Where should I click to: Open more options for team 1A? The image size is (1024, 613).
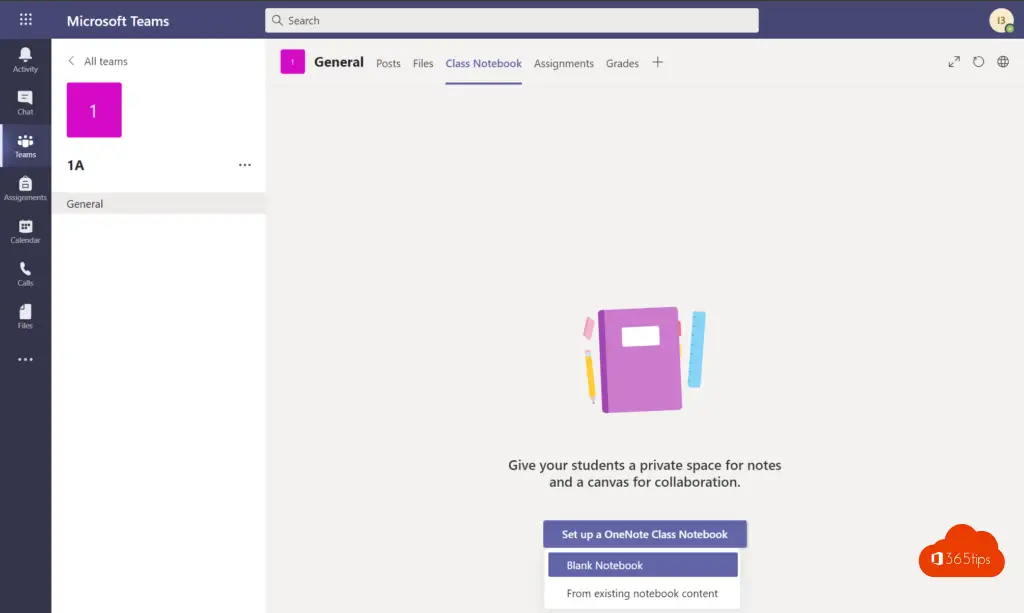245,165
